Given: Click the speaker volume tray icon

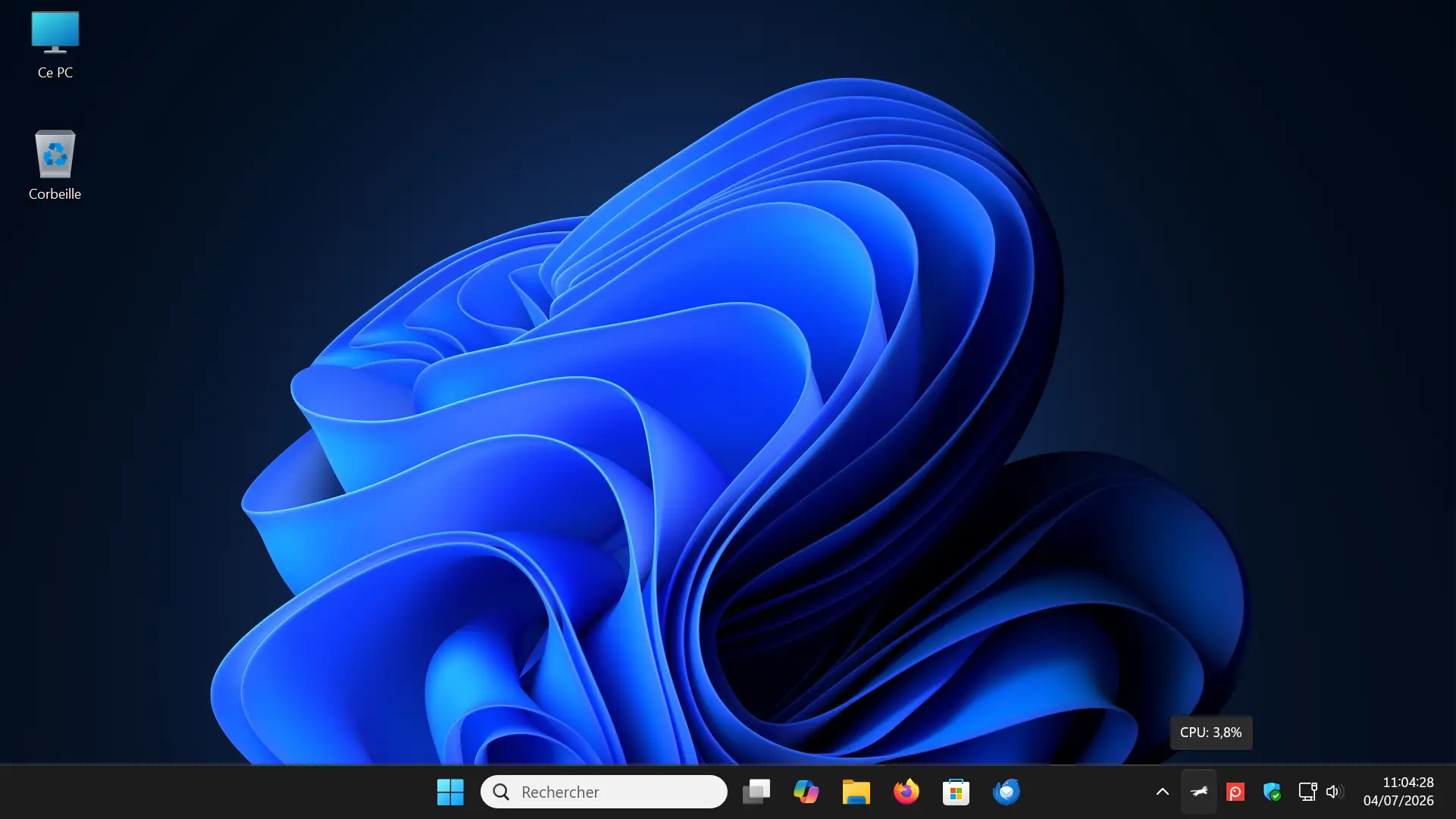Looking at the screenshot, I should point(1335,792).
